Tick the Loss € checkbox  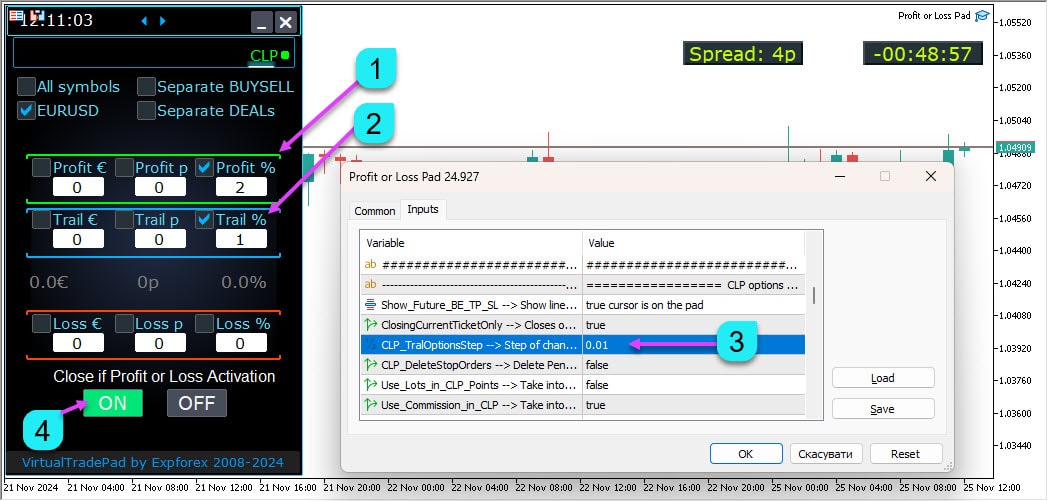(x=41, y=324)
